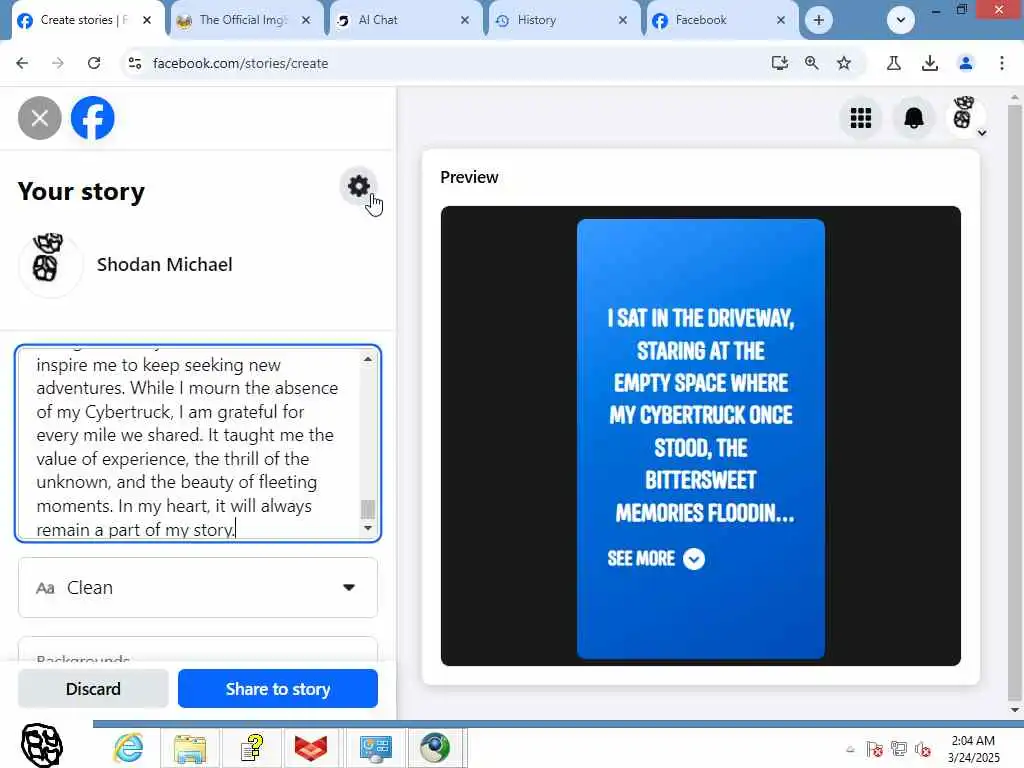Close the History tab
This screenshot has height=768, width=1024.
coord(622,20)
